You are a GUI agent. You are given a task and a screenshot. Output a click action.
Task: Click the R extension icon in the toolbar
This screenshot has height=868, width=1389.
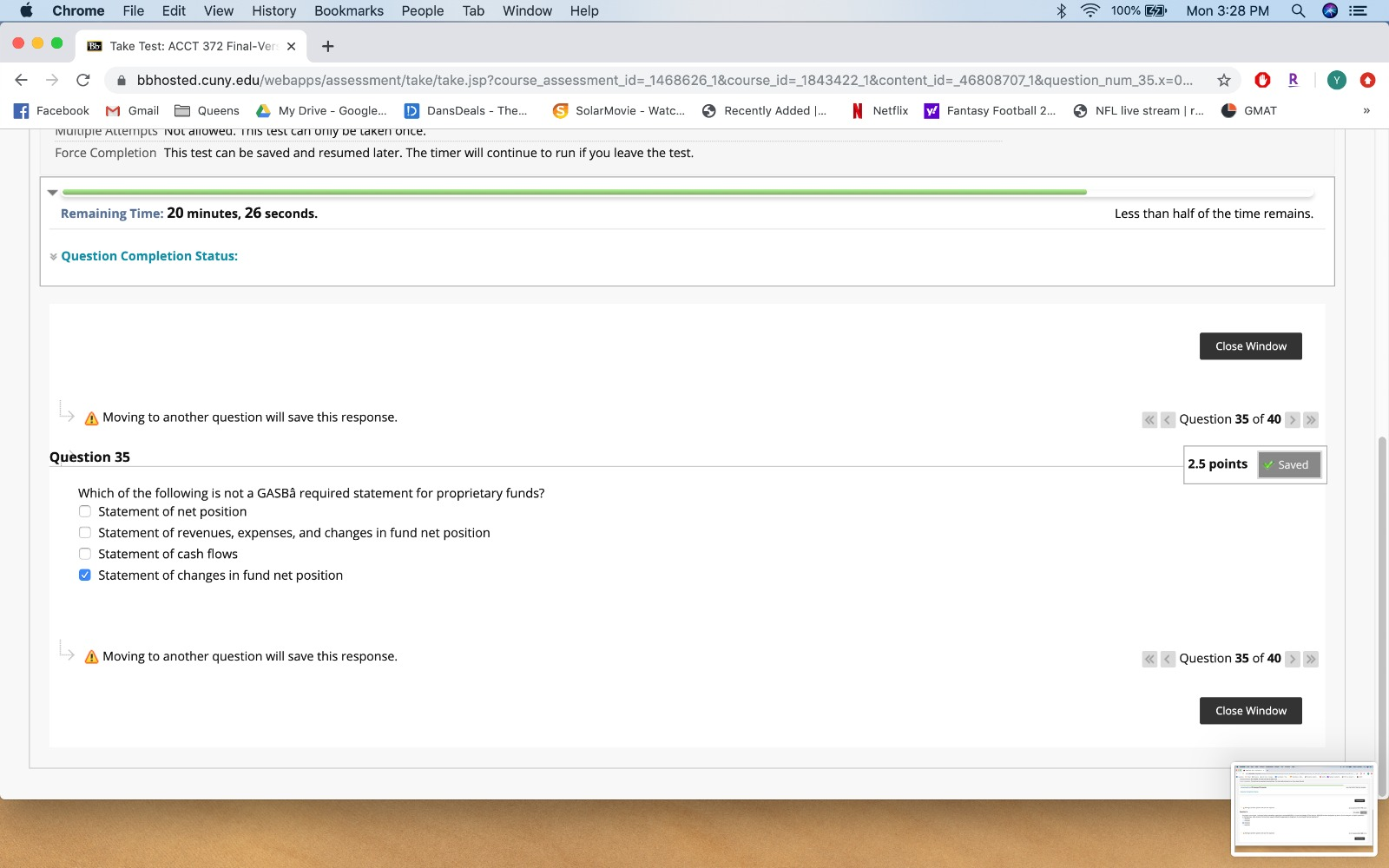[x=1293, y=79]
